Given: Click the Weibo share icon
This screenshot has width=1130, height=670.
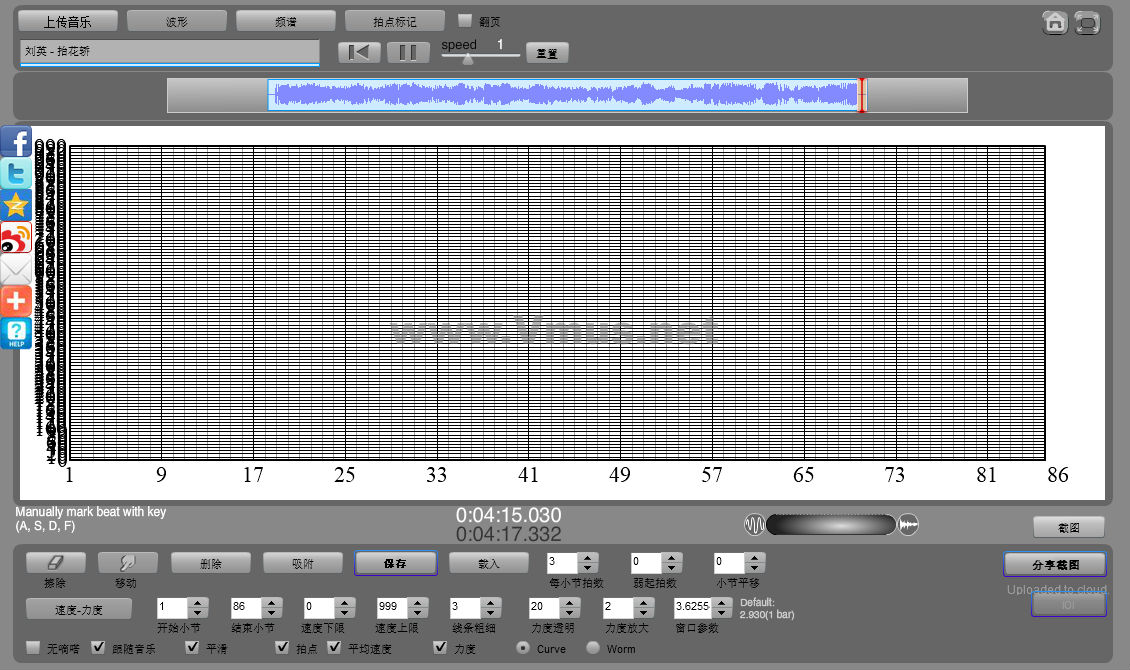Looking at the screenshot, I should pos(16,237).
